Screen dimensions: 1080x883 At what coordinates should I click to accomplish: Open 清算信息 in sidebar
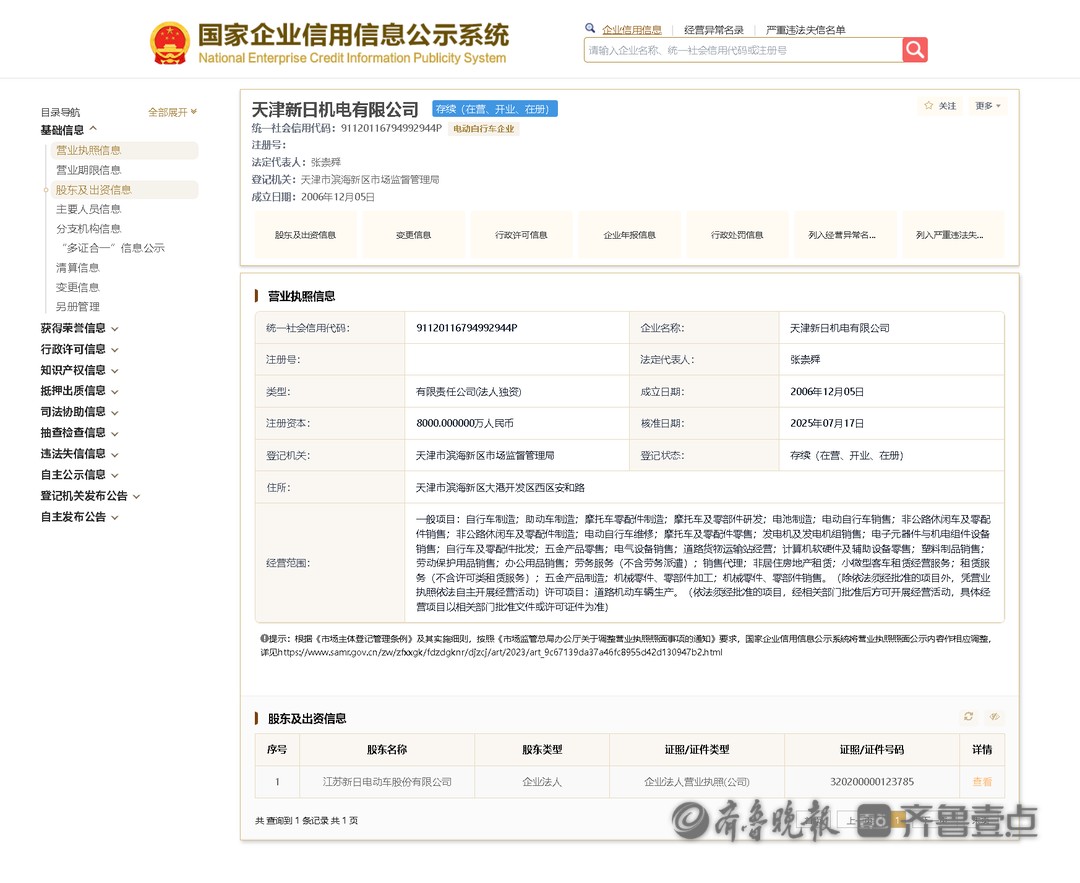77,267
